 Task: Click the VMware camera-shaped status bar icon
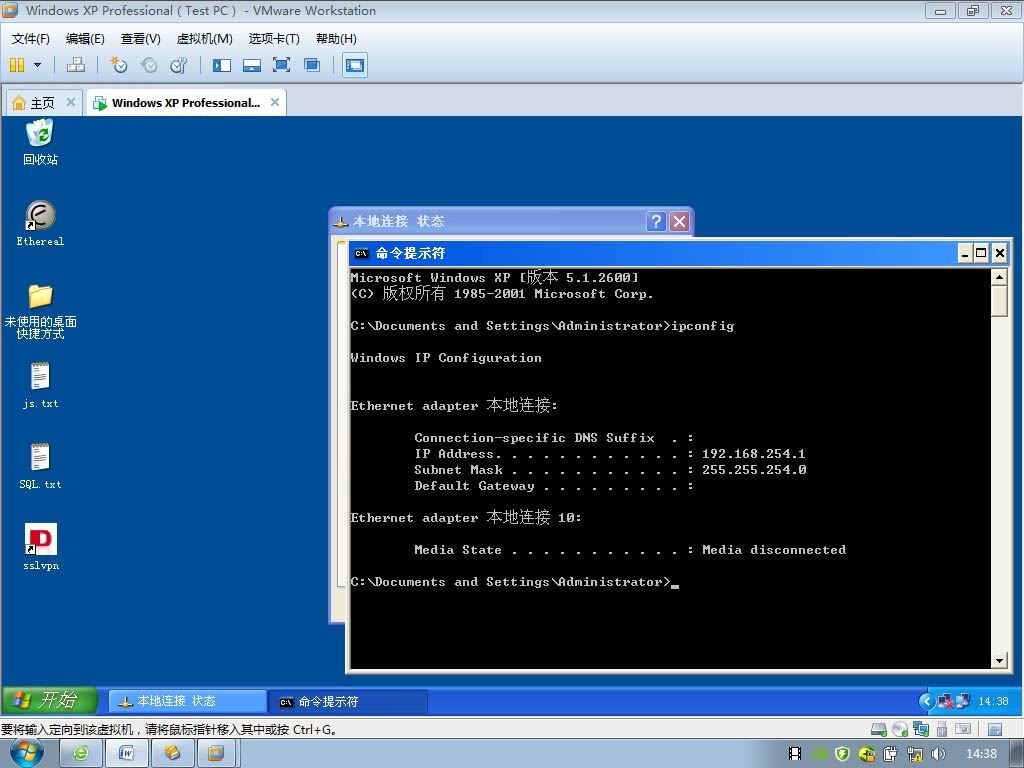click(963, 729)
